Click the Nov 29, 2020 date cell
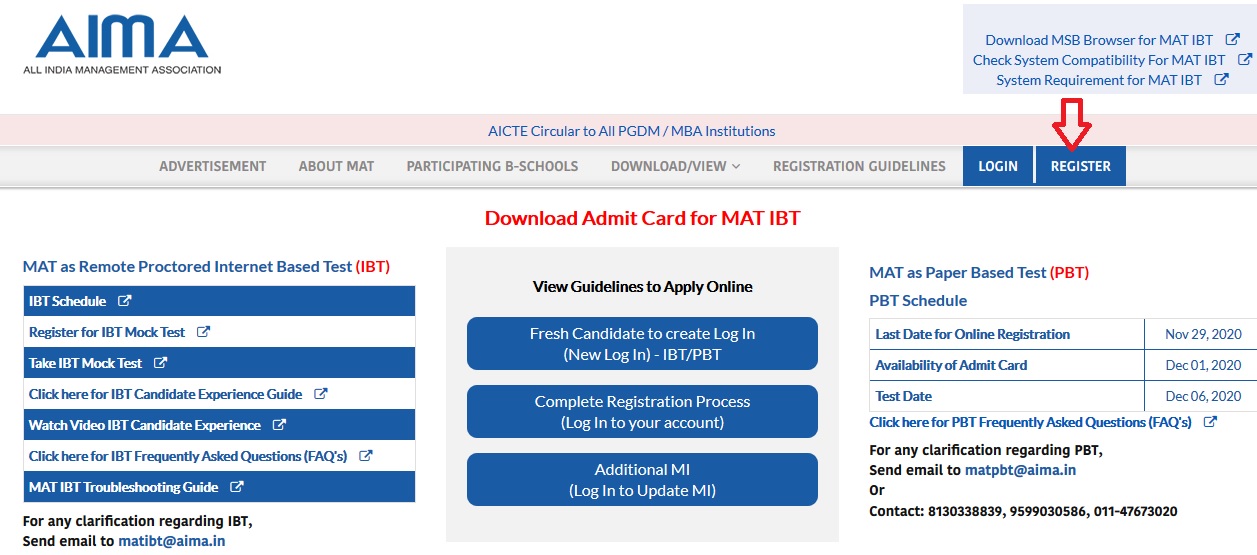The image size is (1257, 555). click(x=1202, y=334)
